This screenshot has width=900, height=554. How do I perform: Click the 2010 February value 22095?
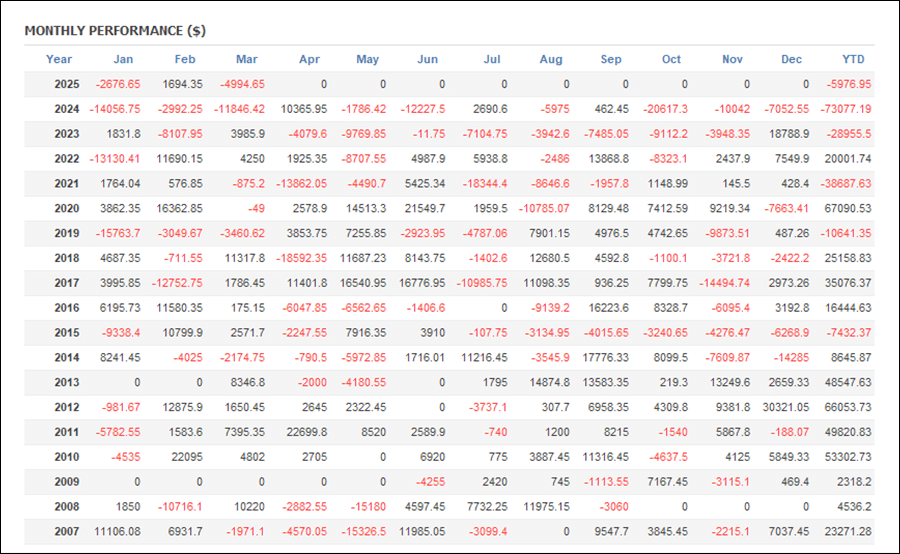pos(187,457)
